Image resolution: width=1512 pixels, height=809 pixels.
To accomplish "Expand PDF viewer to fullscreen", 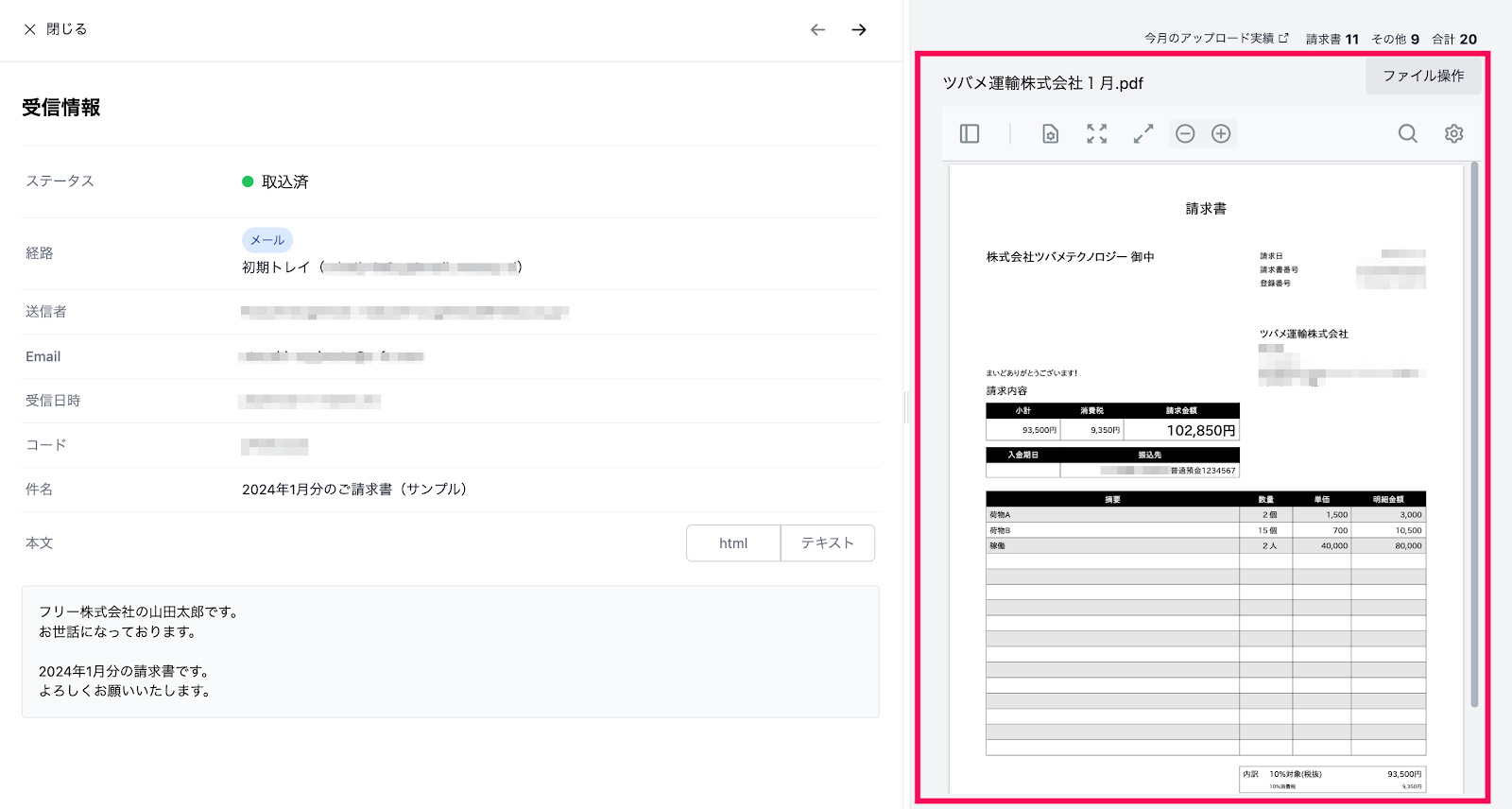I will [1143, 134].
